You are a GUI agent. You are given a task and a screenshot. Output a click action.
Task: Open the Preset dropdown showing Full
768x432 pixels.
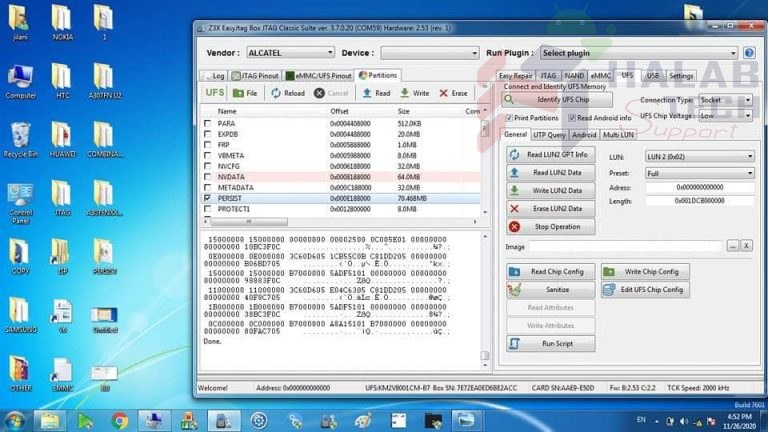[699, 173]
